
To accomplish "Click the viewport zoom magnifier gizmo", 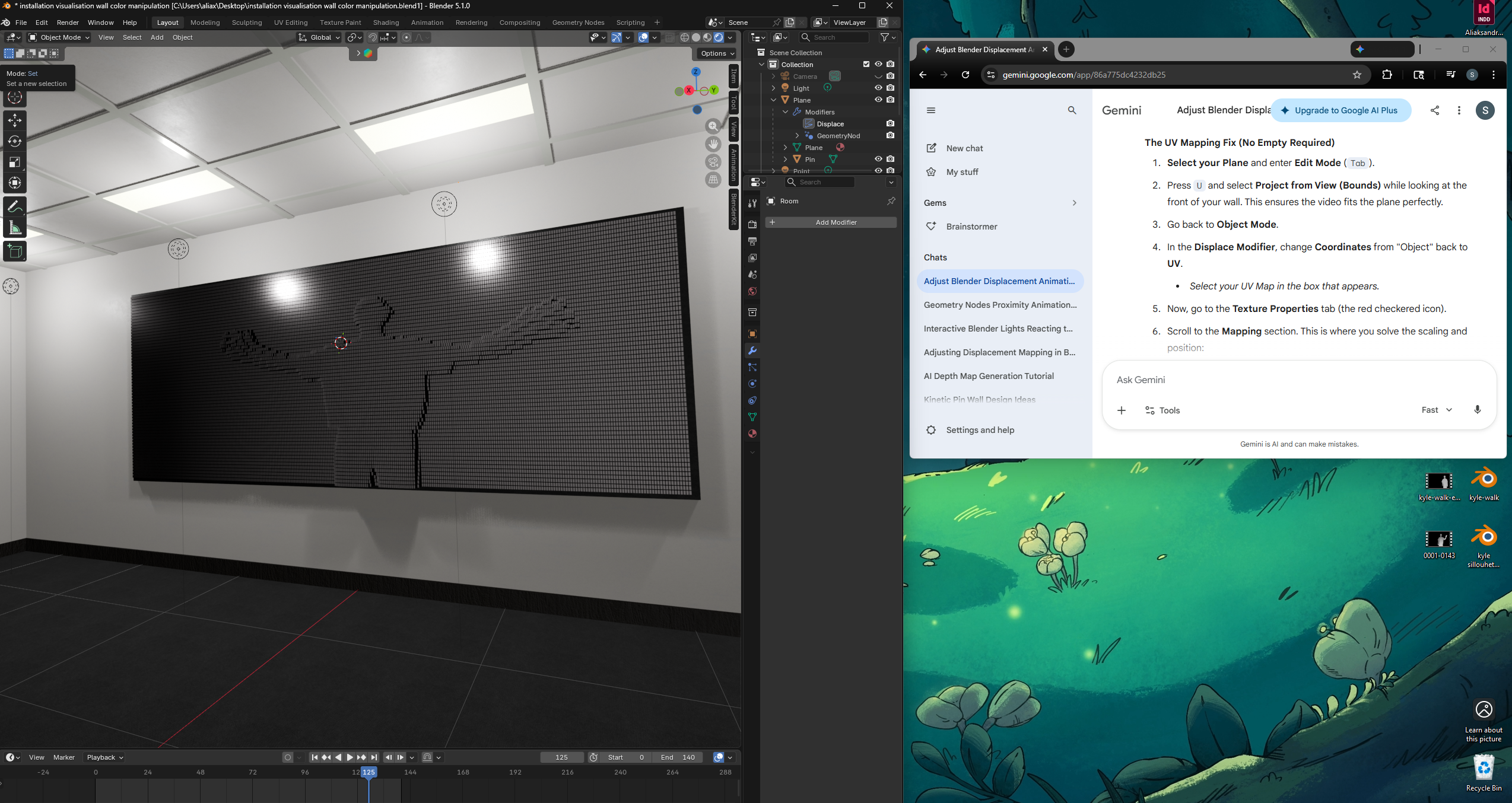I will 713,126.
